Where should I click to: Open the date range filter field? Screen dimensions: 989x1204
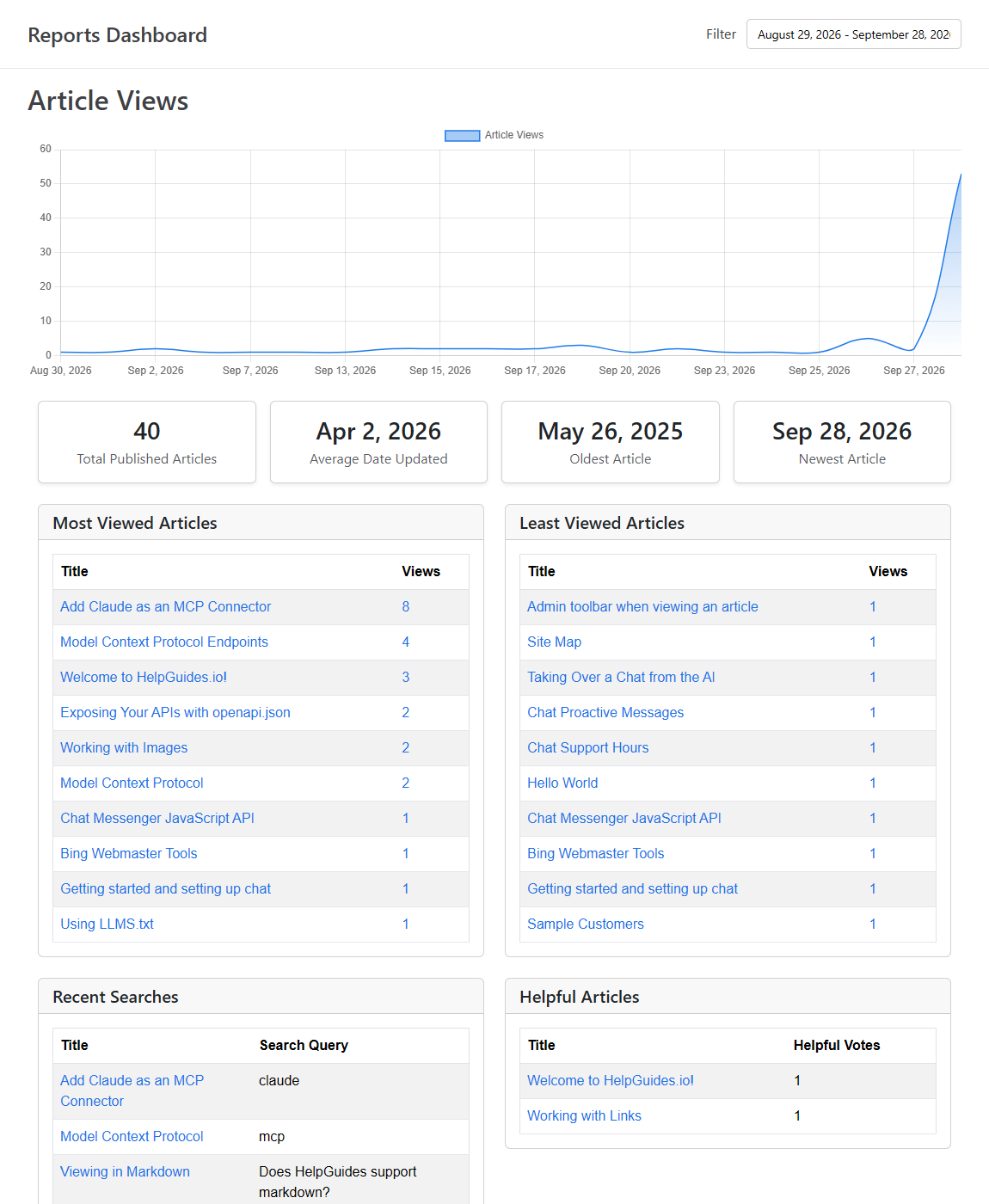[853, 34]
